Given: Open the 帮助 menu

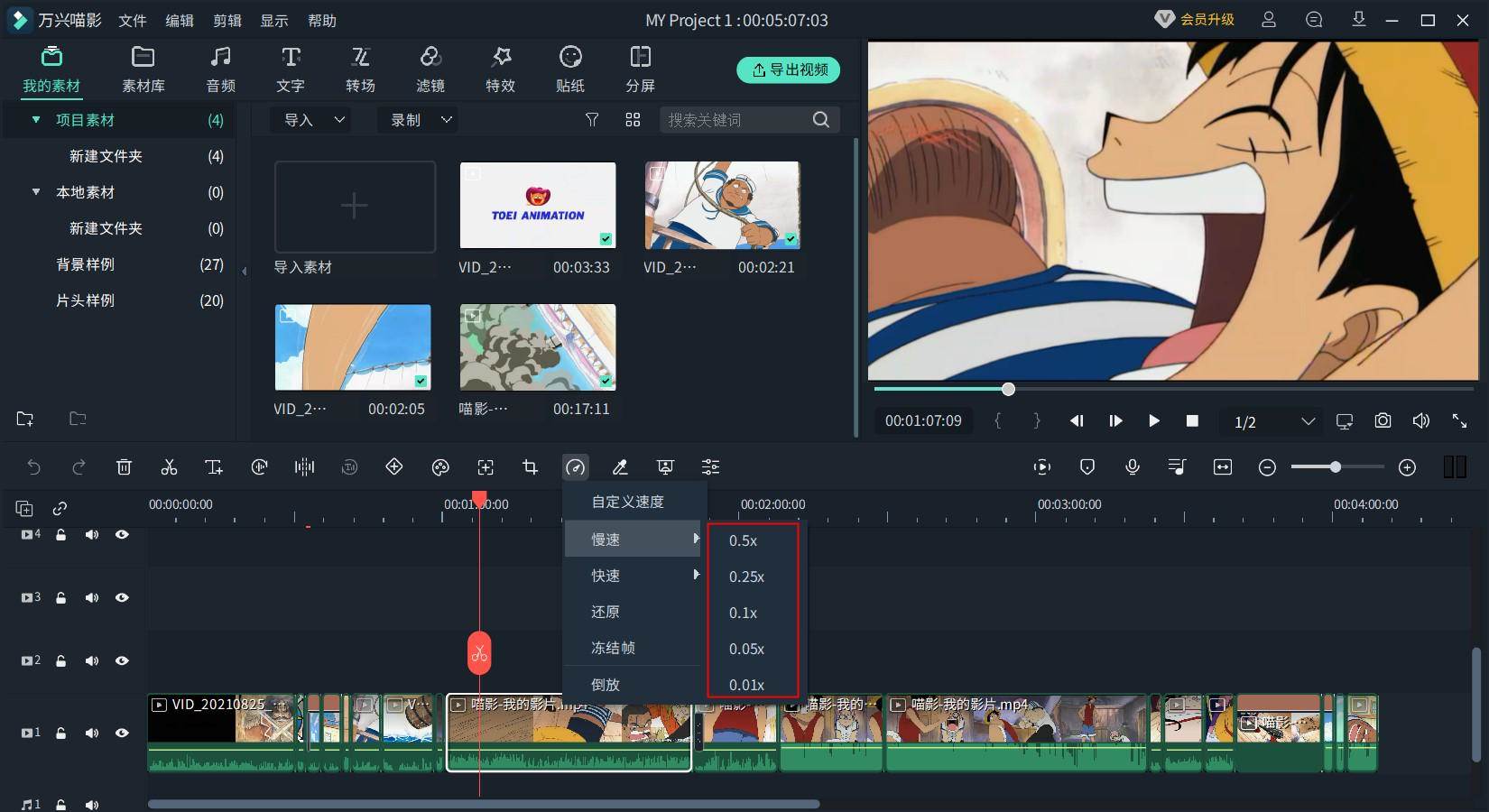Looking at the screenshot, I should [322, 20].
